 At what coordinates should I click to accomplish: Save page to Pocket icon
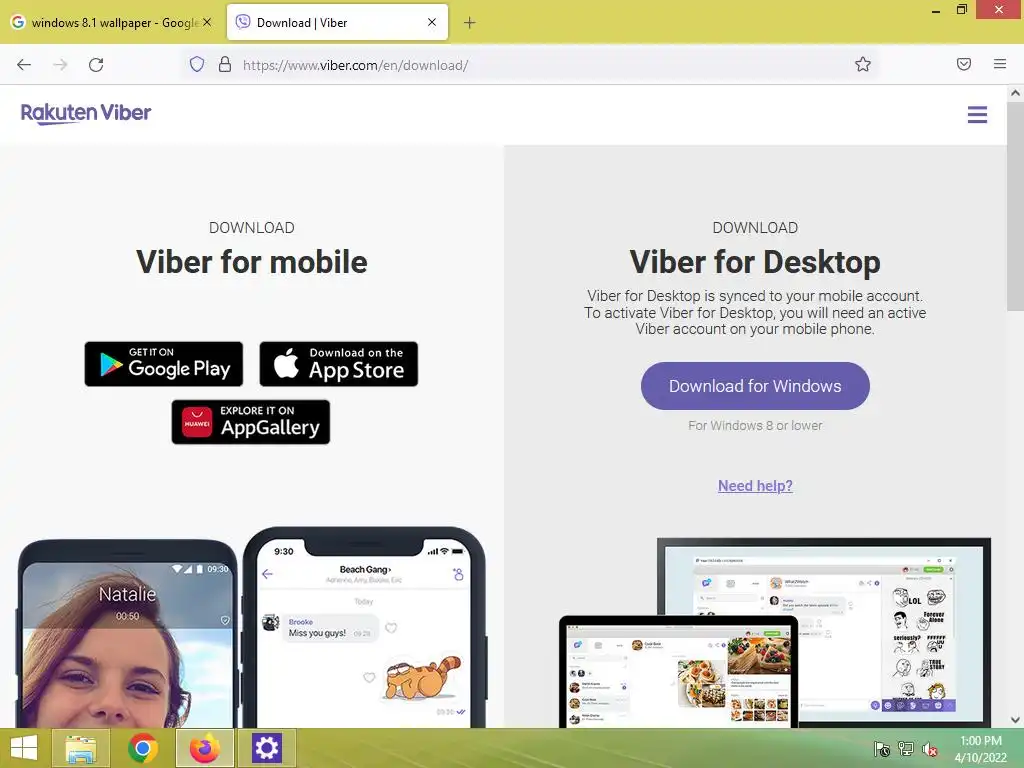coord(964,64)
